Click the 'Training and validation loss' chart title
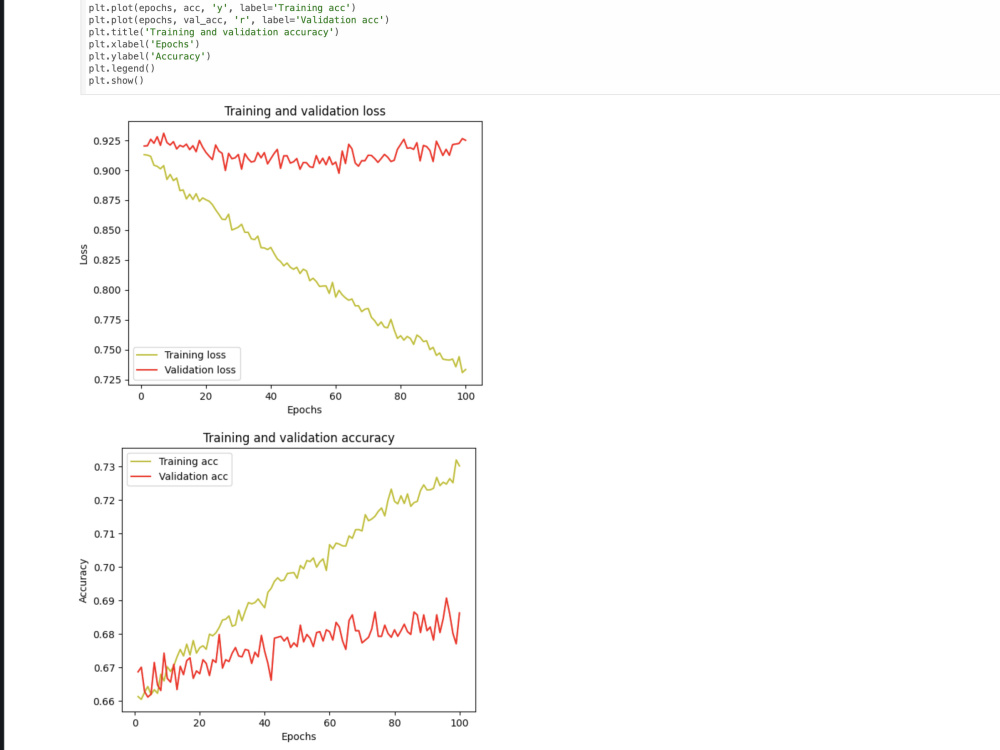 [305, 111]
